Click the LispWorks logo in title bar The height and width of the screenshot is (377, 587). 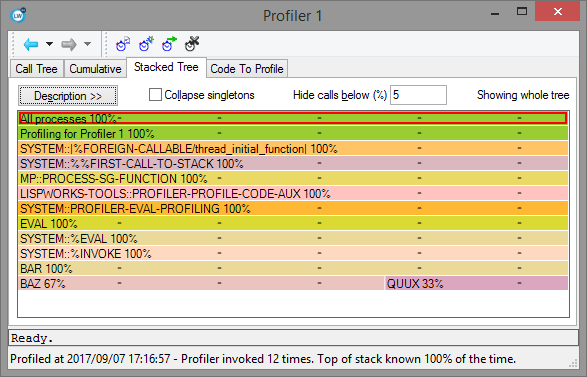click(18, 15)
